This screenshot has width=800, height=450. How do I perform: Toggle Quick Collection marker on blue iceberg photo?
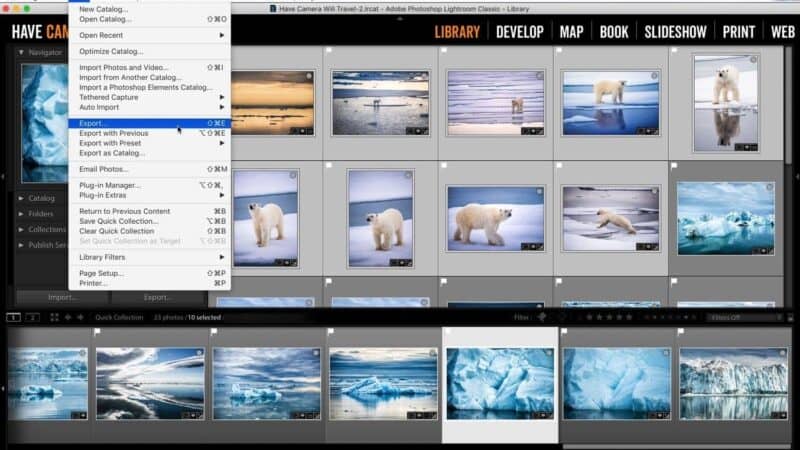click(769, 187)
